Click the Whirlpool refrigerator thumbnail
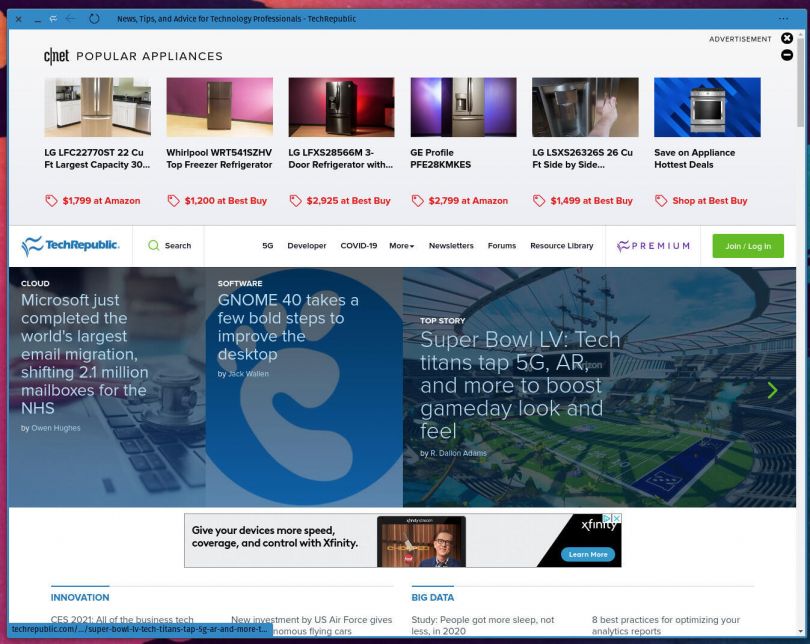810x644 pixels. pos(219,107)
